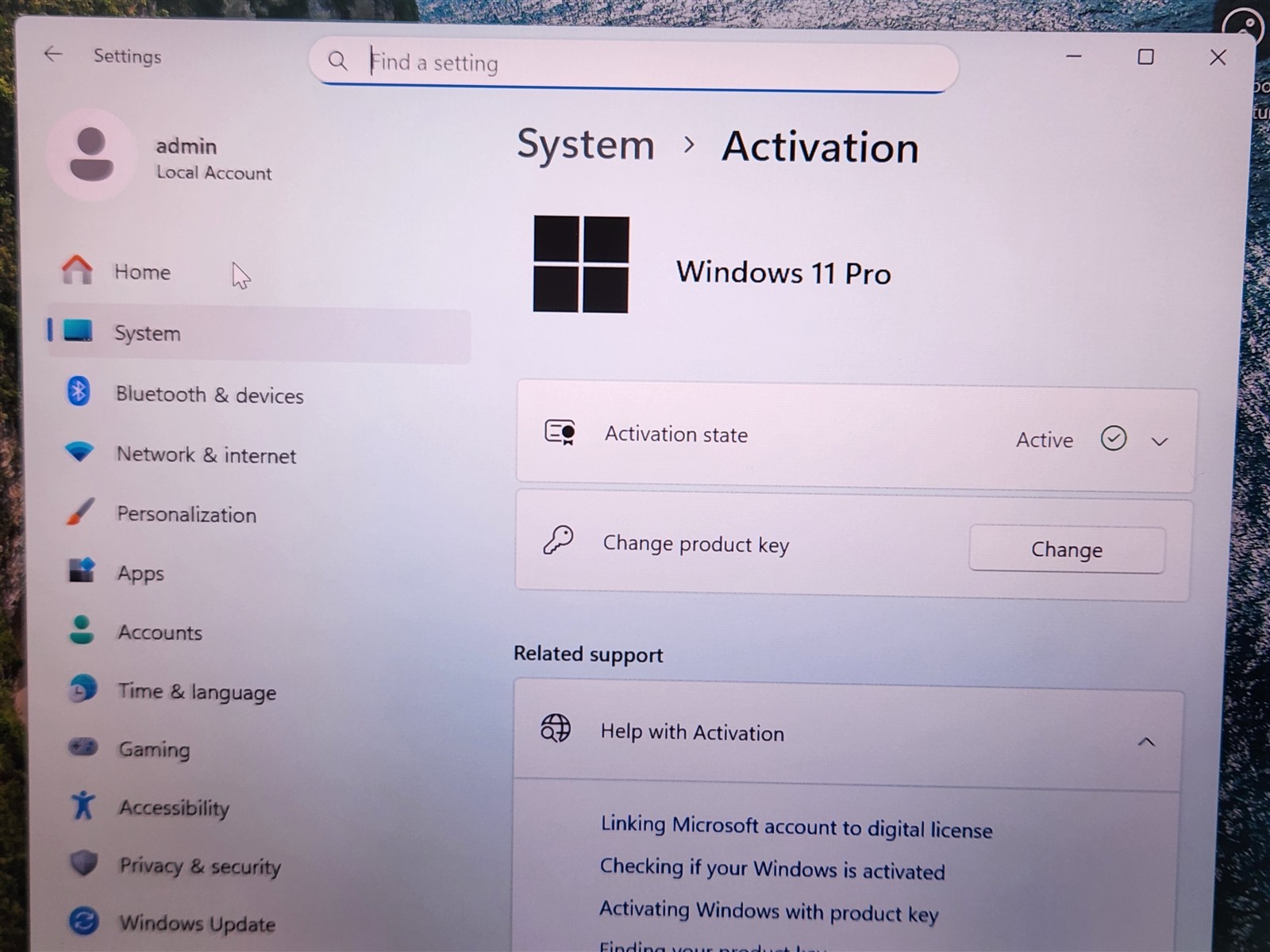Click the Privacy & security shield icon
The height and width of the screenshot is (952, 1270).
[83, 863]
